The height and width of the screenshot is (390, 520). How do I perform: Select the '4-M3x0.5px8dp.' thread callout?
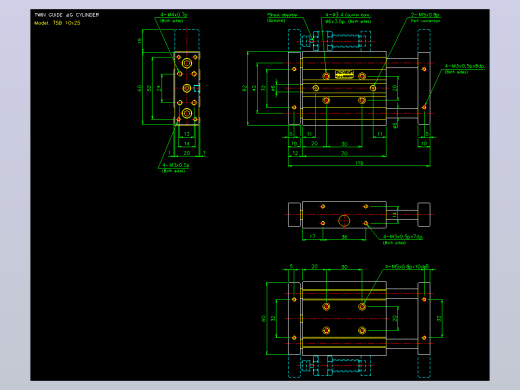pos(465,66)
